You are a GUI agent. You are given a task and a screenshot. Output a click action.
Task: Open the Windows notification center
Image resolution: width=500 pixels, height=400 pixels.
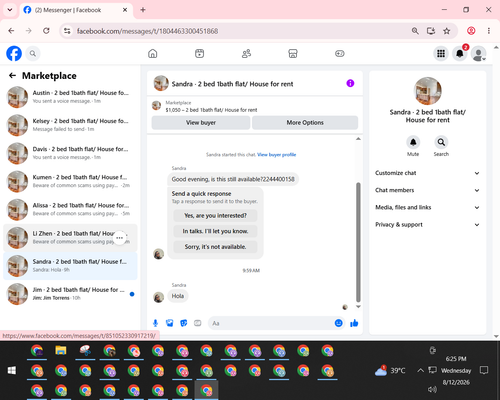click(x=484, y=370)
